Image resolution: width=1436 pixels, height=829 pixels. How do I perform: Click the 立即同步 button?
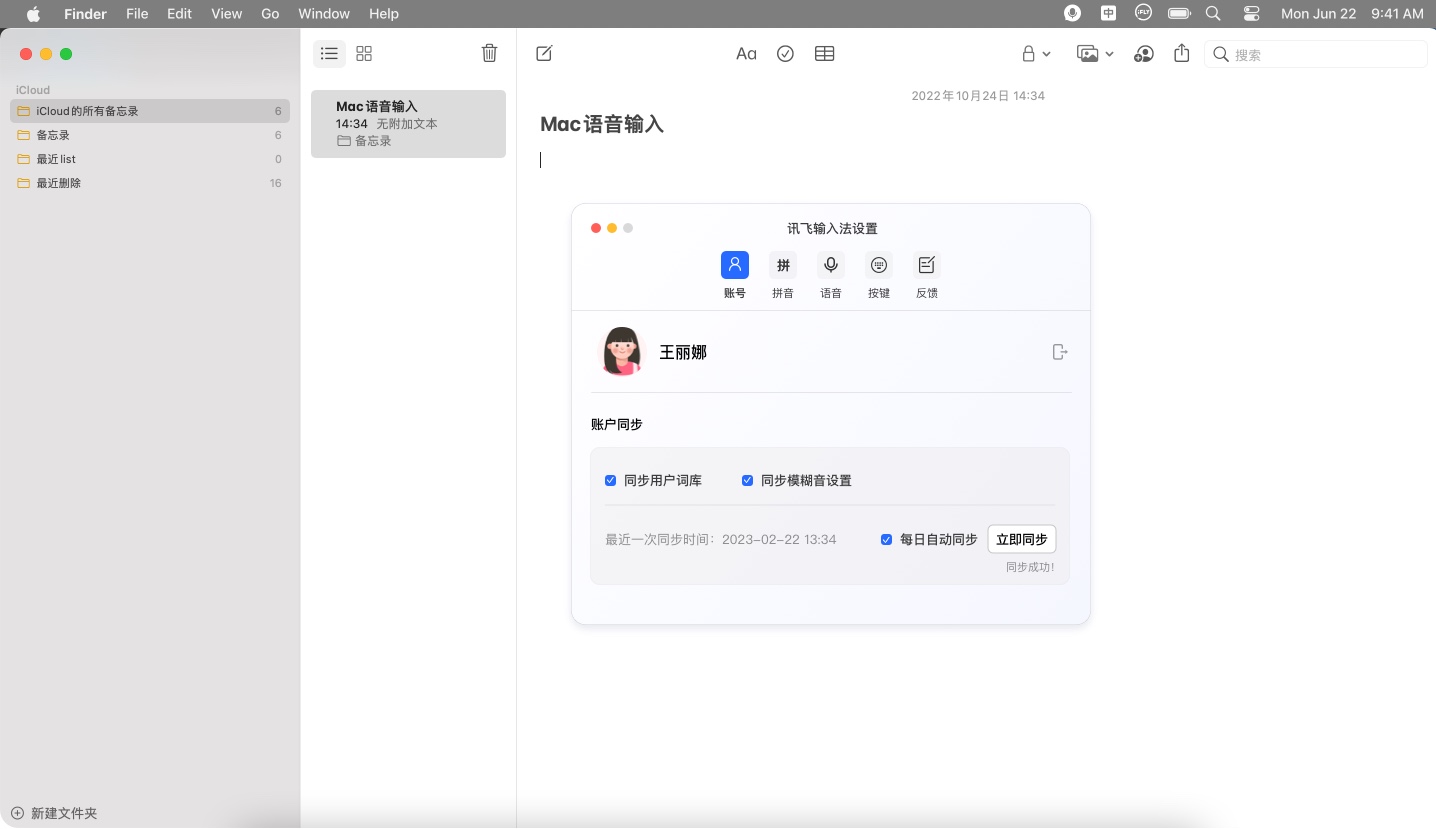tap(1021, 539)
